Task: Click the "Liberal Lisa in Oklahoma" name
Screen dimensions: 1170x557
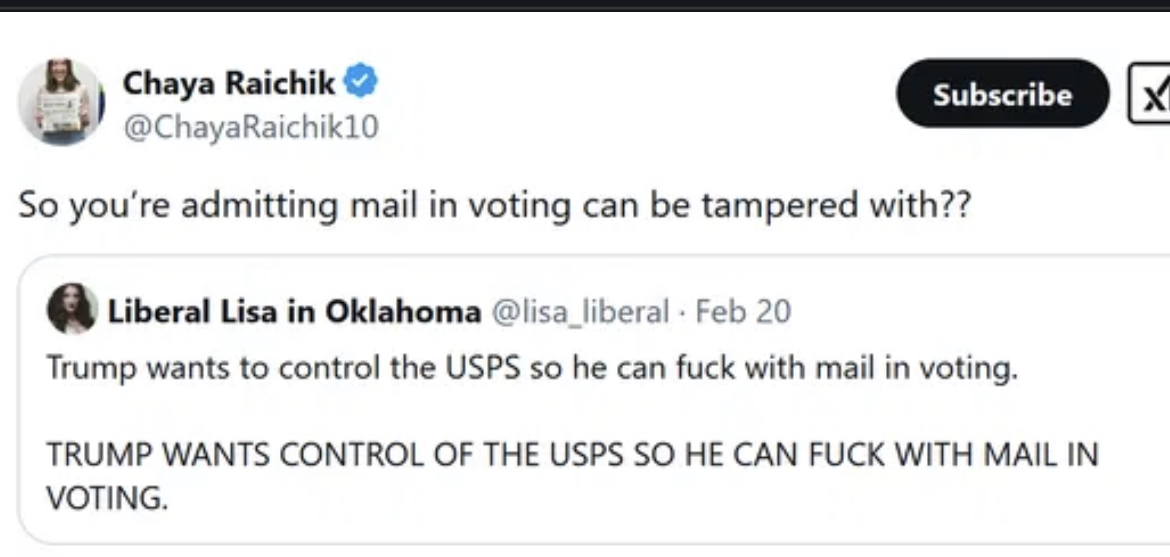Action: (x=294, y=312)
